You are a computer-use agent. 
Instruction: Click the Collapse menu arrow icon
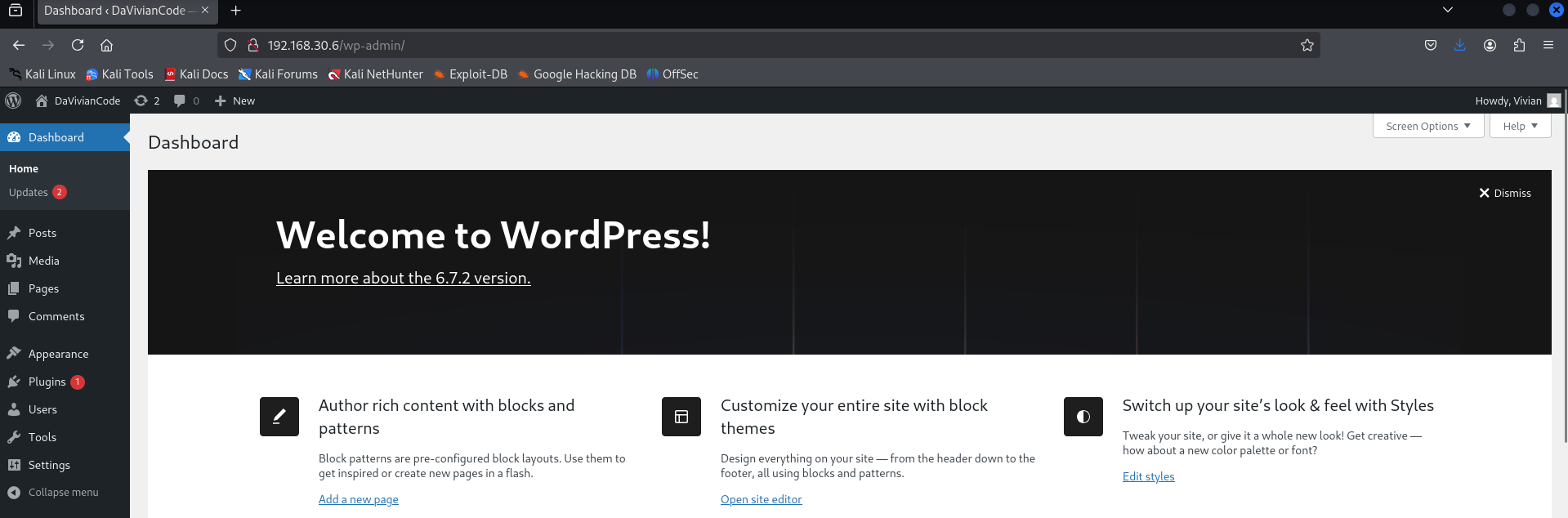click(x=14, y=493)
